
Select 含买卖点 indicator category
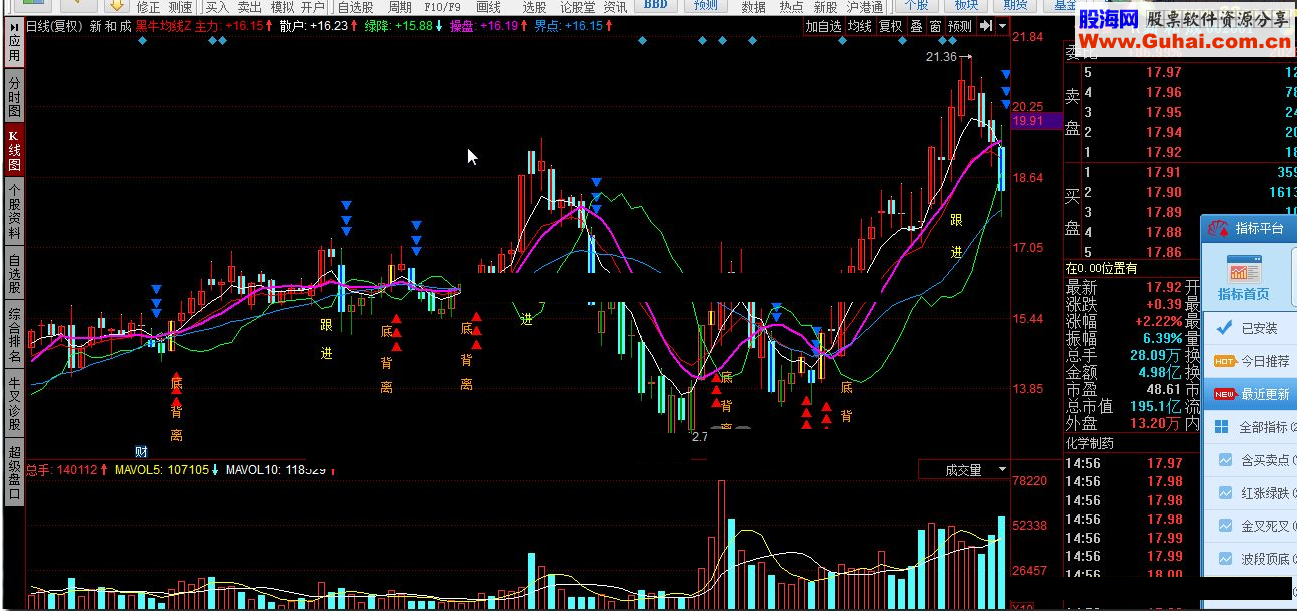click(x=1250, y=460)
